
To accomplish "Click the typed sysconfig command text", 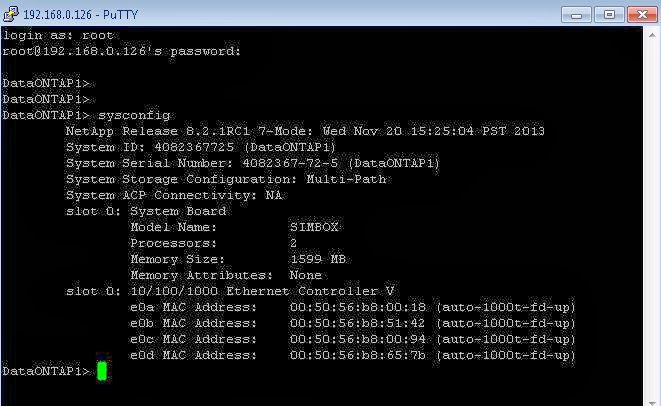I will click(x=134, y=116).
